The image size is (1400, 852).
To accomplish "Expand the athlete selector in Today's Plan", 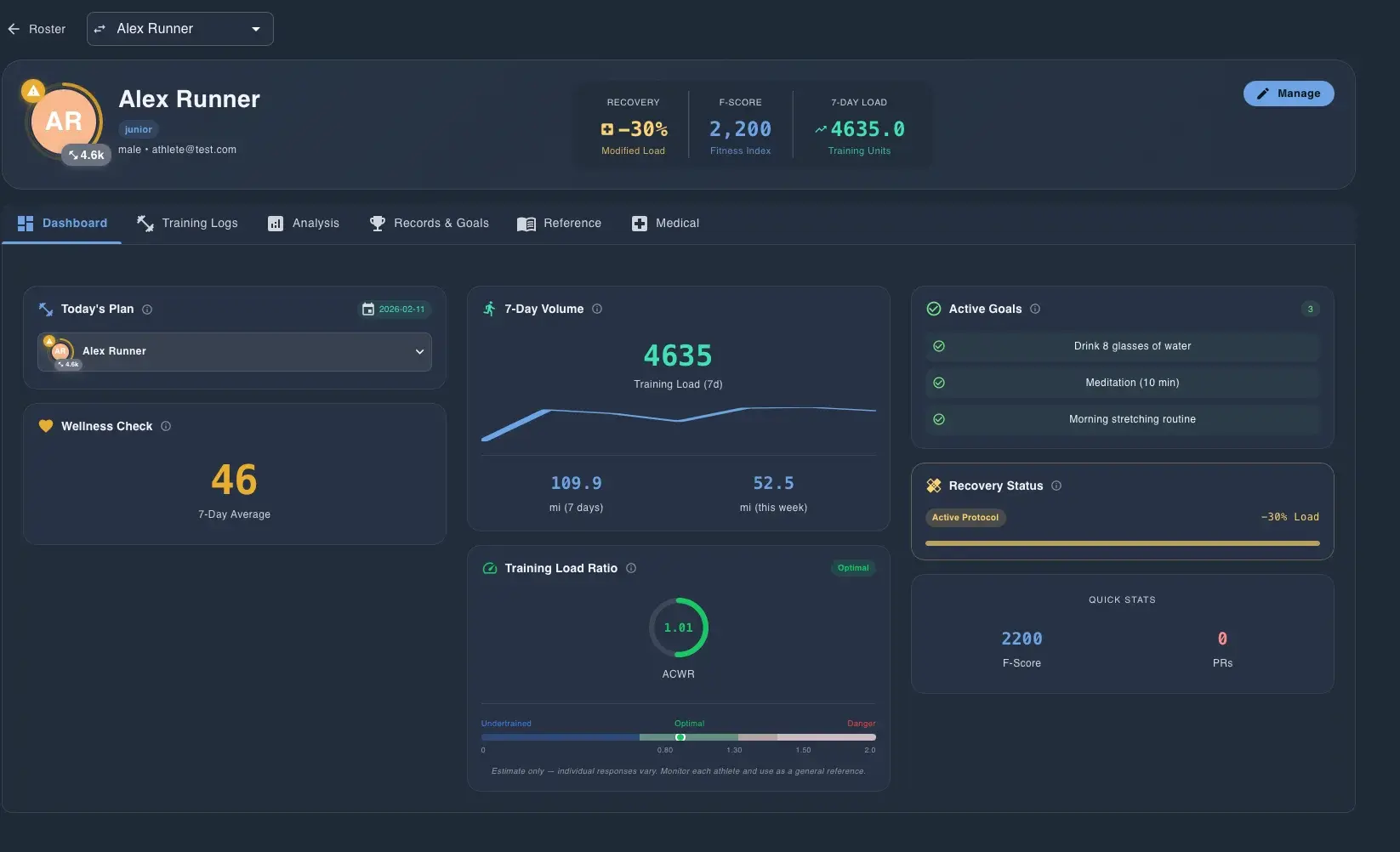I will pyautogui.click(x=419, y=351).
